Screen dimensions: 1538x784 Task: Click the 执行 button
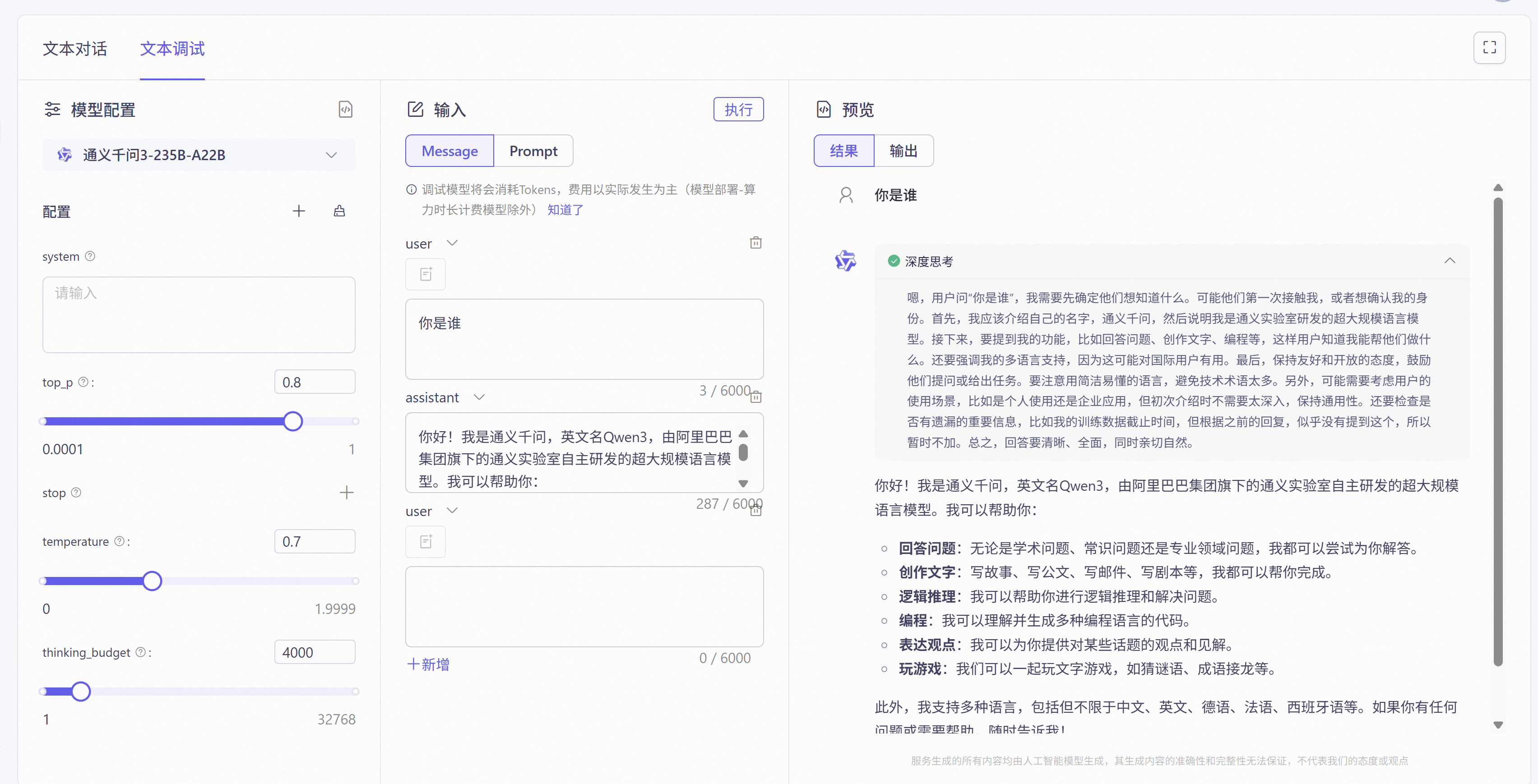[739, 109]
